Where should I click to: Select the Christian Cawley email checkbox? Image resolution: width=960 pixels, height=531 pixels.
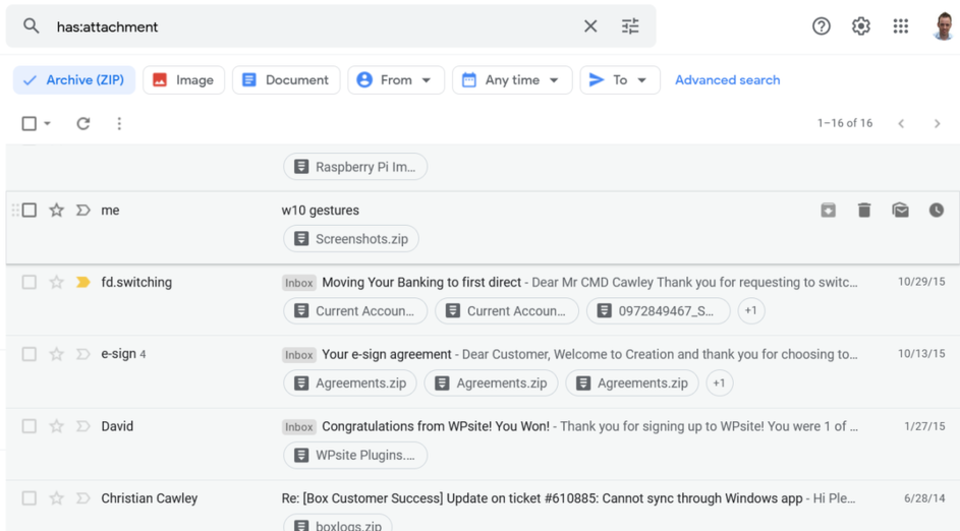pyautogui.click(x=29, y=498)
